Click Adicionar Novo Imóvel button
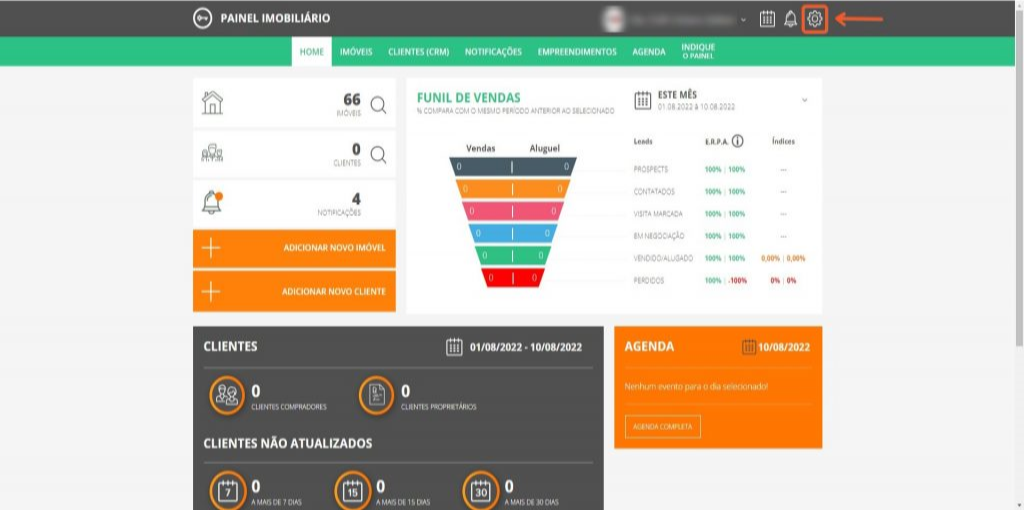1024x510 pixels. pos(294,248)
